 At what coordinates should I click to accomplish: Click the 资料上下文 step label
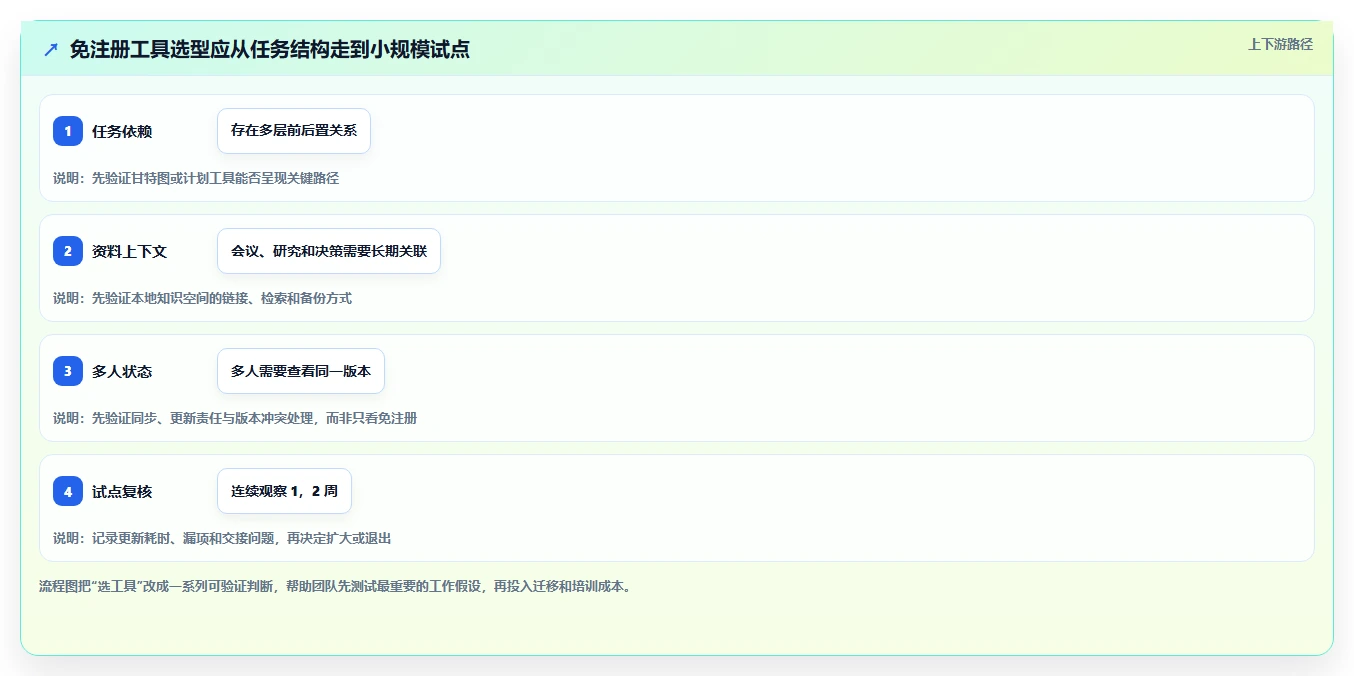[129, 251]
